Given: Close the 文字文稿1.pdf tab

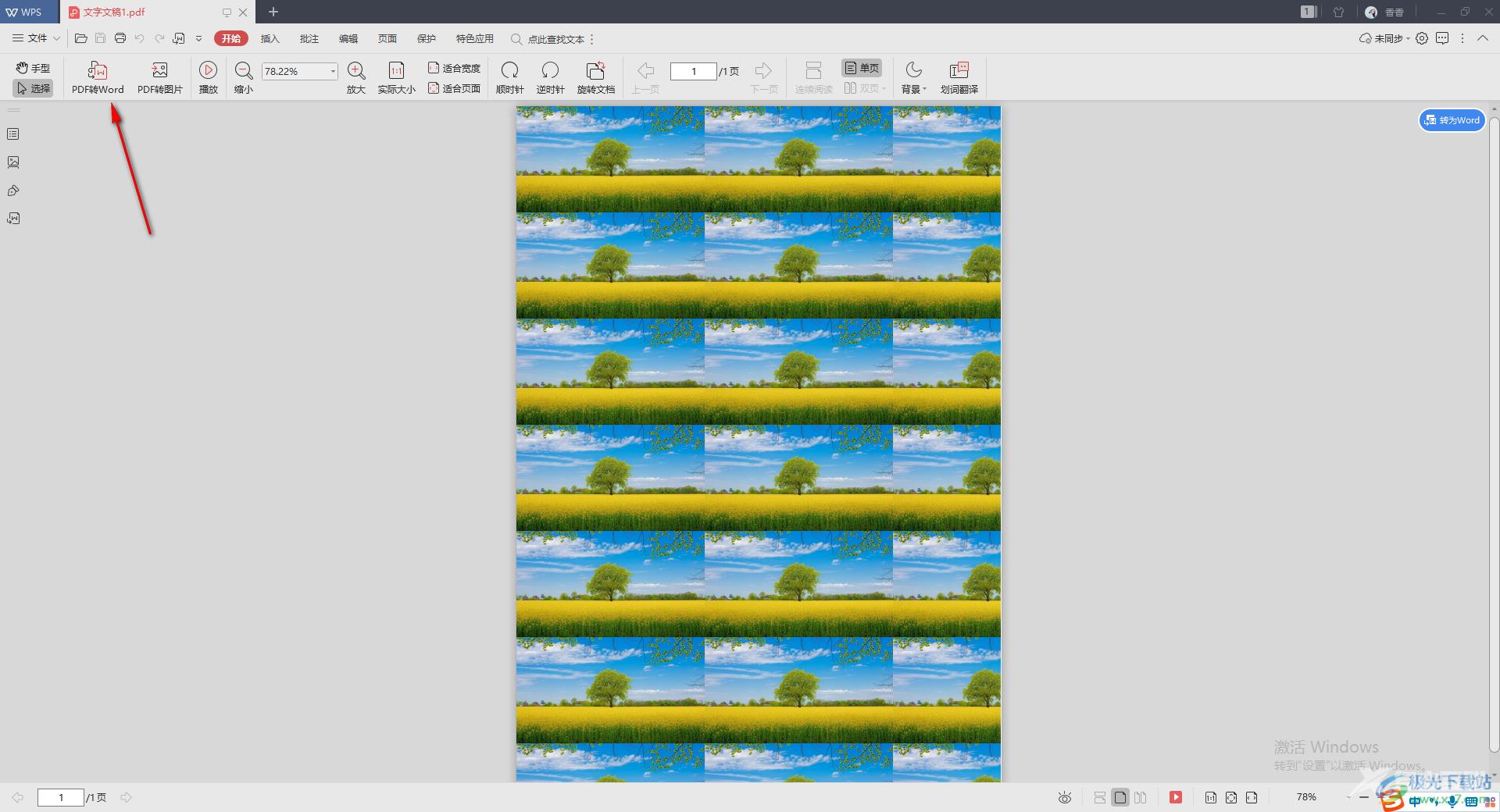Looking at the screenshot, I should click(243, 12).
